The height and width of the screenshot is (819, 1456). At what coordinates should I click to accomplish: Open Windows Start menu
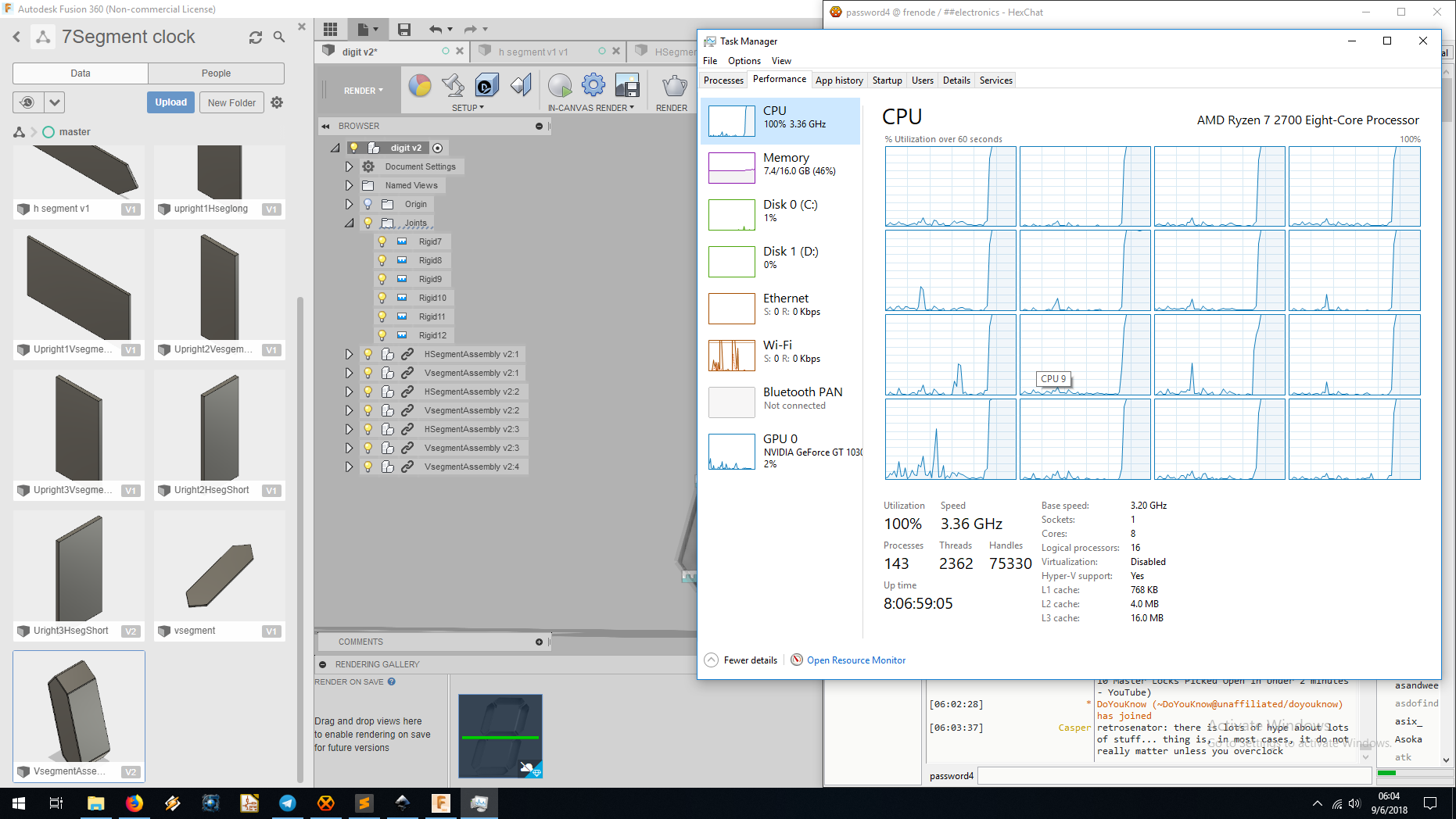pos(19,803)
